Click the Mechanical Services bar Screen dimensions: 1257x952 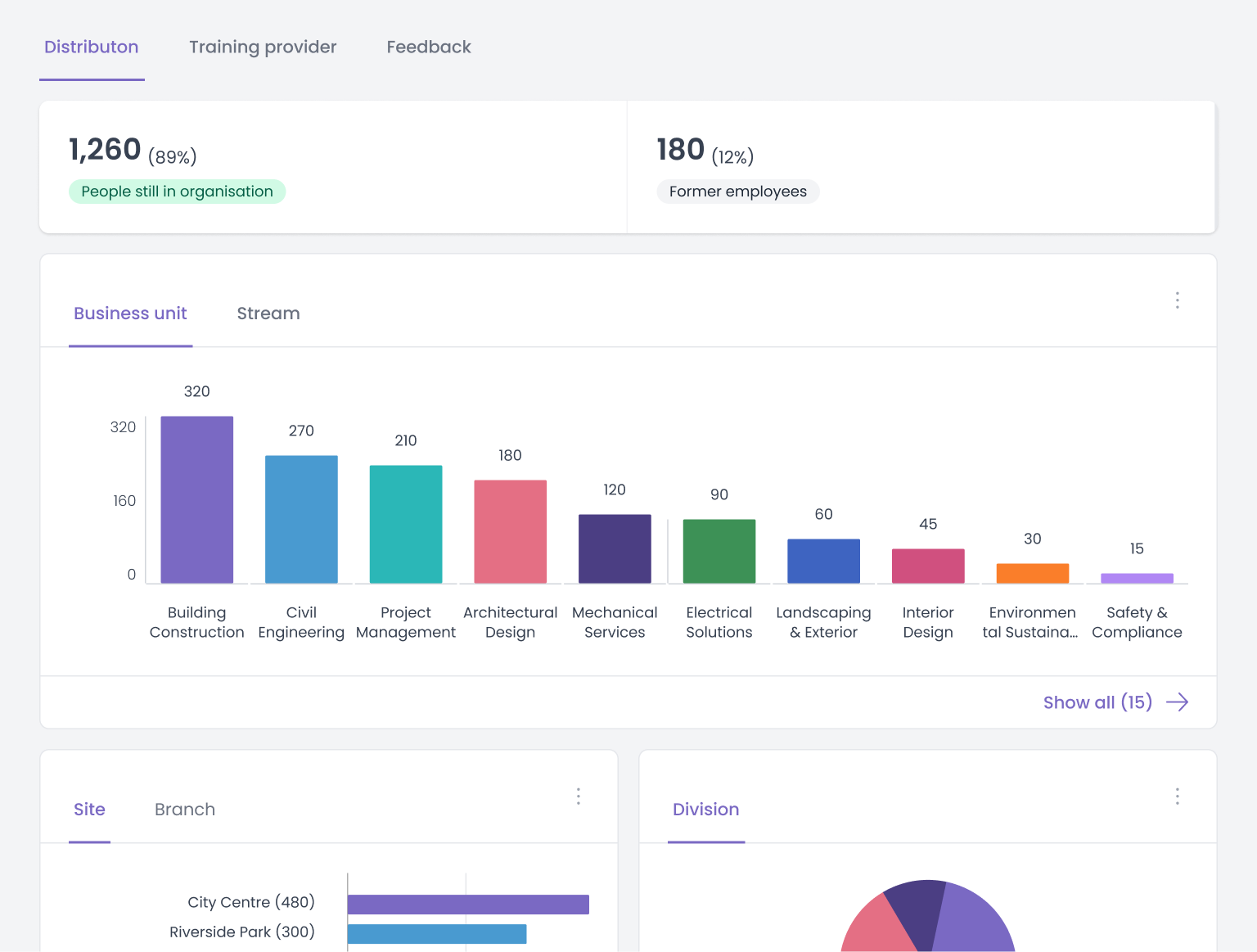click(615, 548)
